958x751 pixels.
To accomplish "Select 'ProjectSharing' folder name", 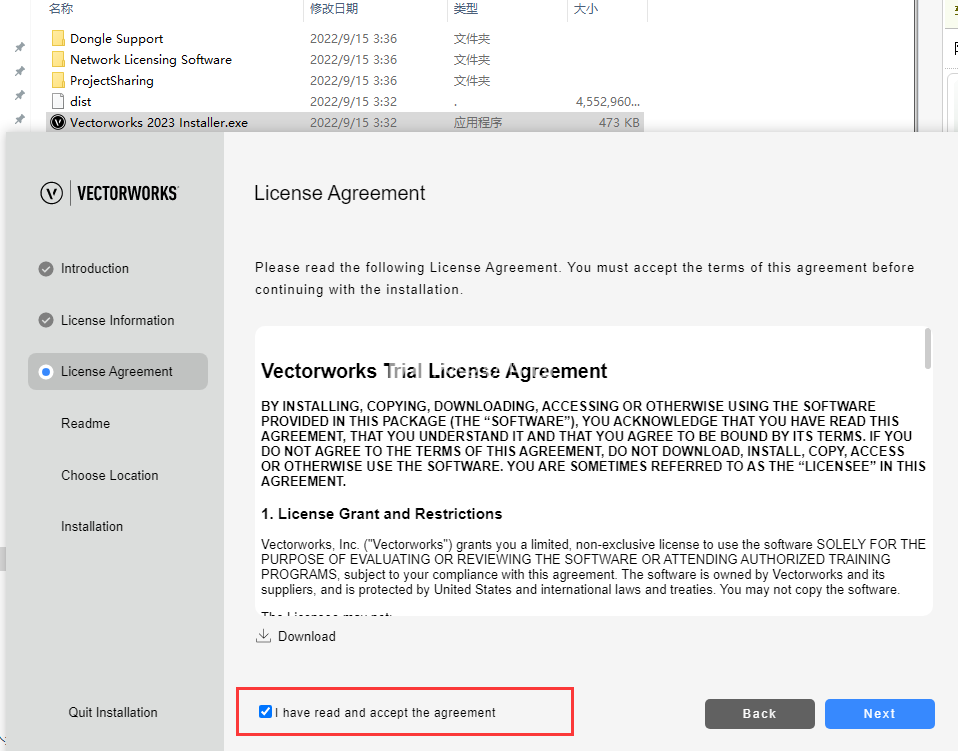I will coord(112,81).
